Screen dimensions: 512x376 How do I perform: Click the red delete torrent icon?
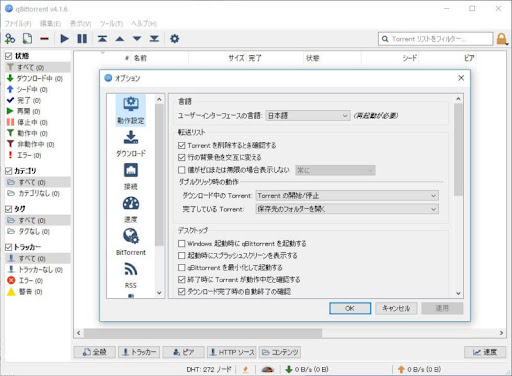[x=45, y=39]
